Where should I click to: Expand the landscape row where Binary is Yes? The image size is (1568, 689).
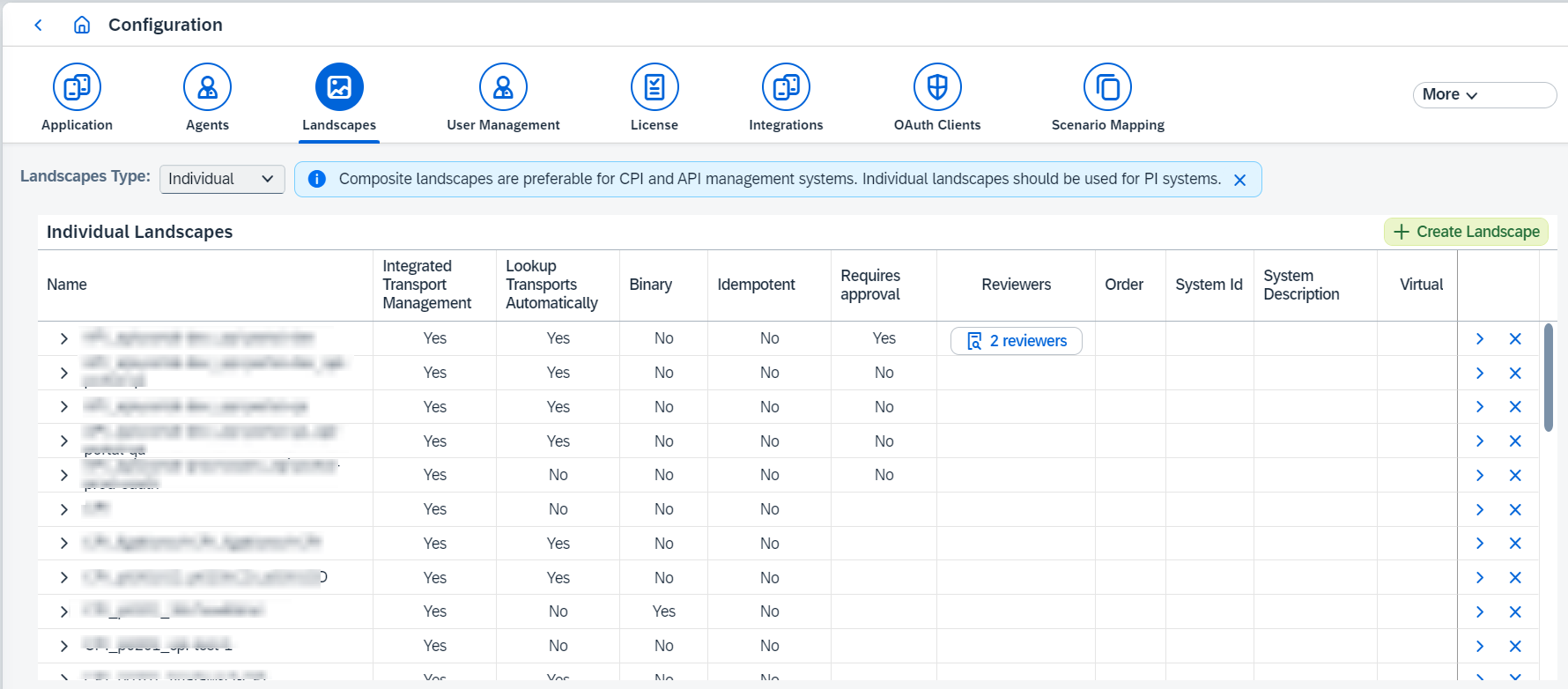[x=64, y=611]
